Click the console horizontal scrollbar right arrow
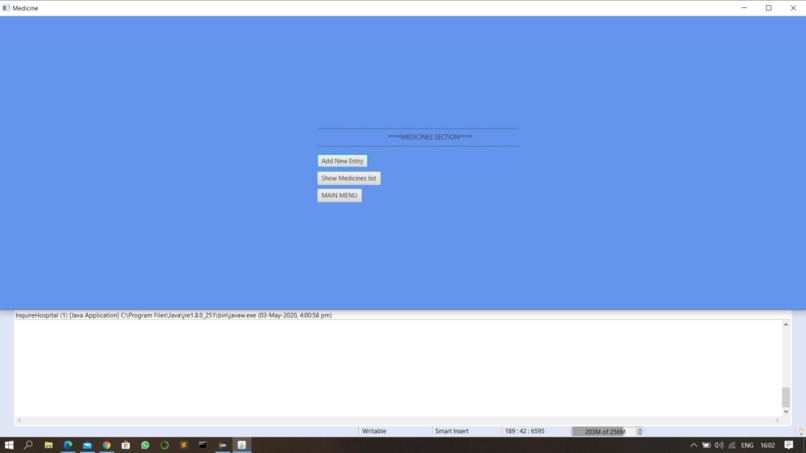 (x=777, y=420)
